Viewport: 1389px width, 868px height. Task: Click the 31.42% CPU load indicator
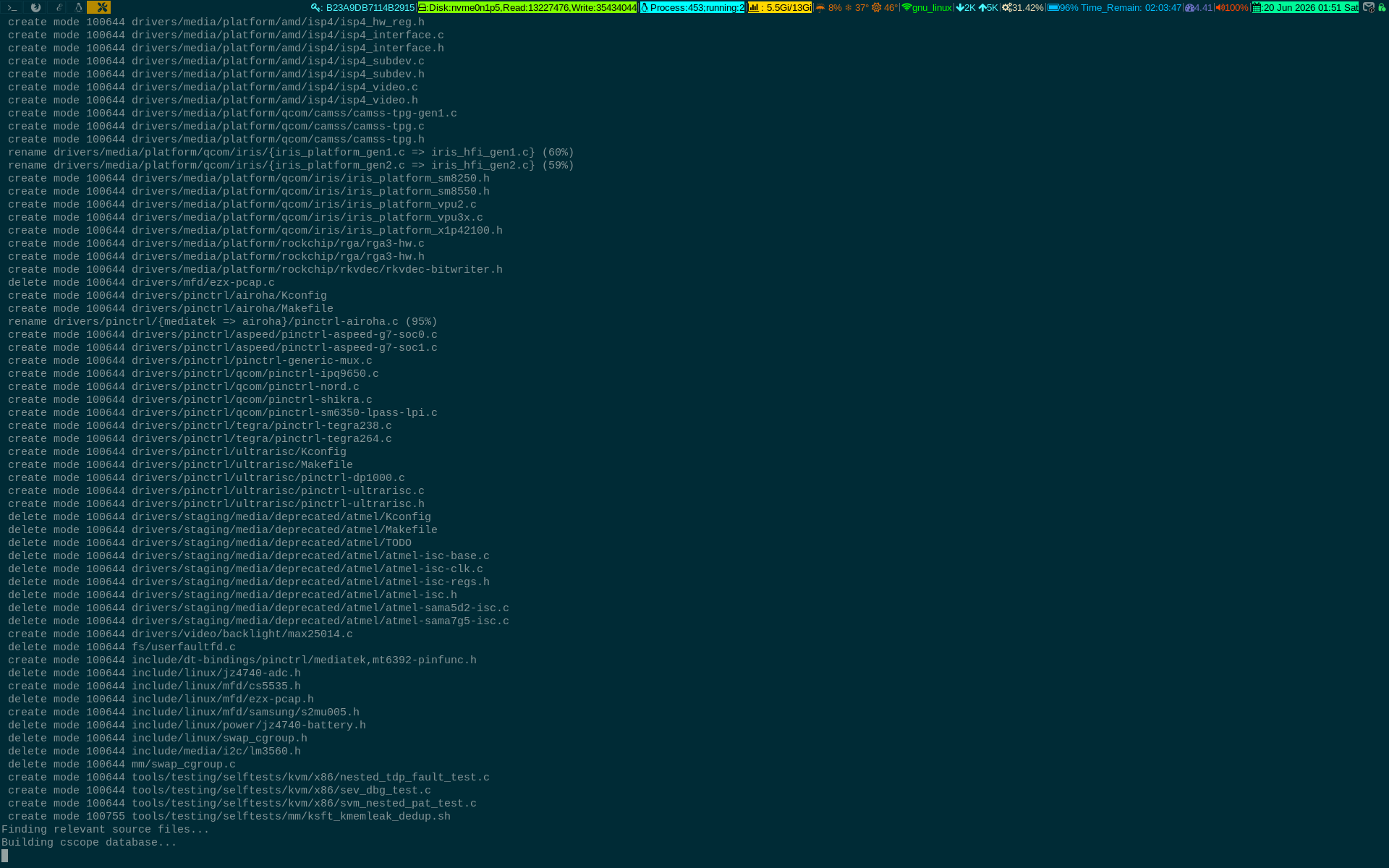pos(1022,7)
